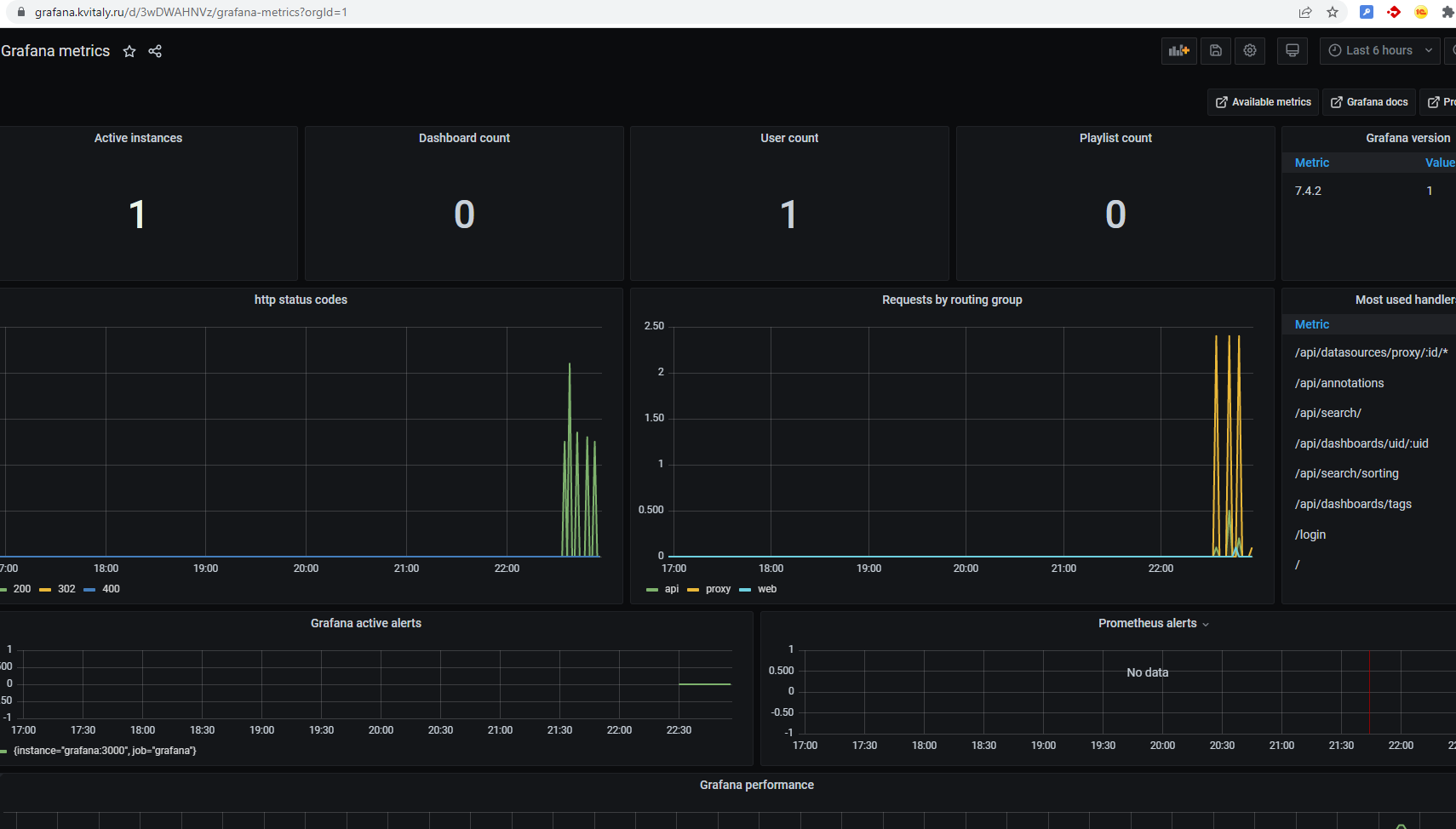Cycle view mode with monitor icon

tap(1293, 51)
